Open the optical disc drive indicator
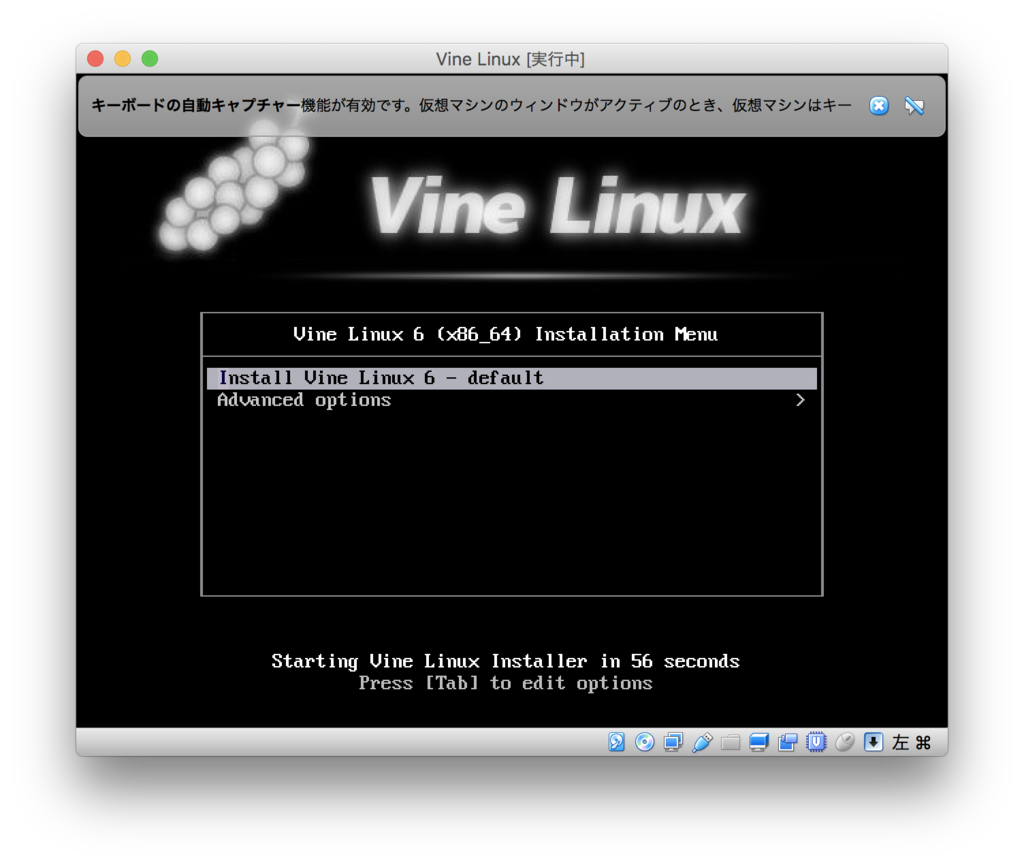This screenshot has width=1024, height=865. (x=645, y=742)
